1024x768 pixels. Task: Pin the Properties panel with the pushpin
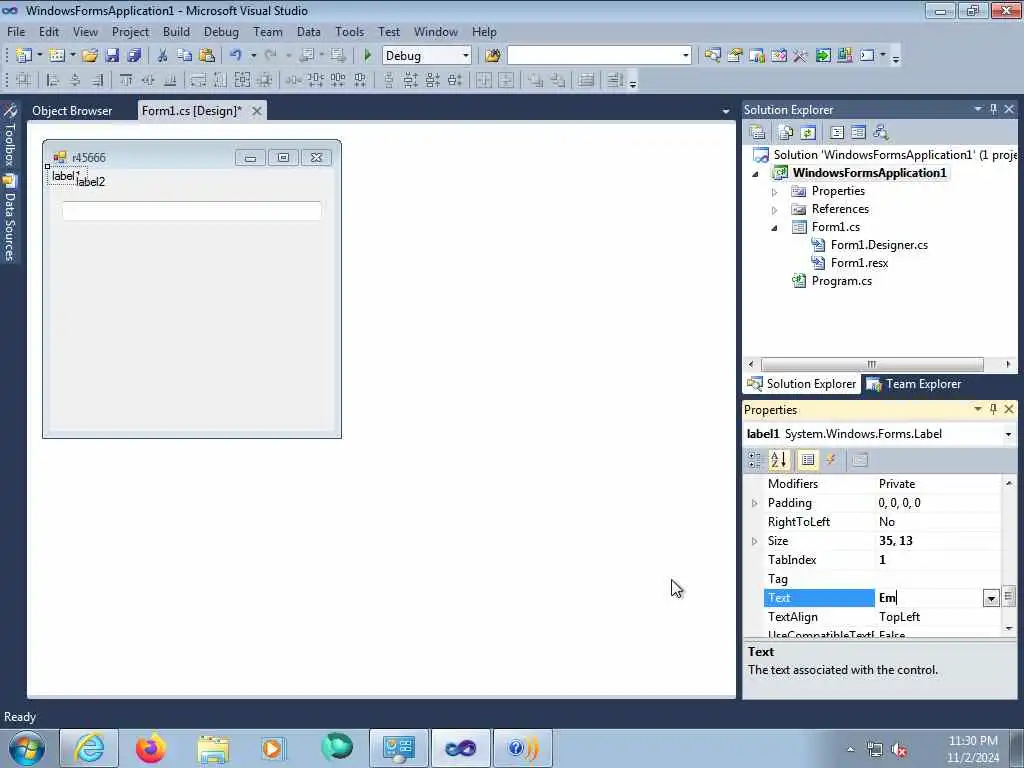(993, 409)
